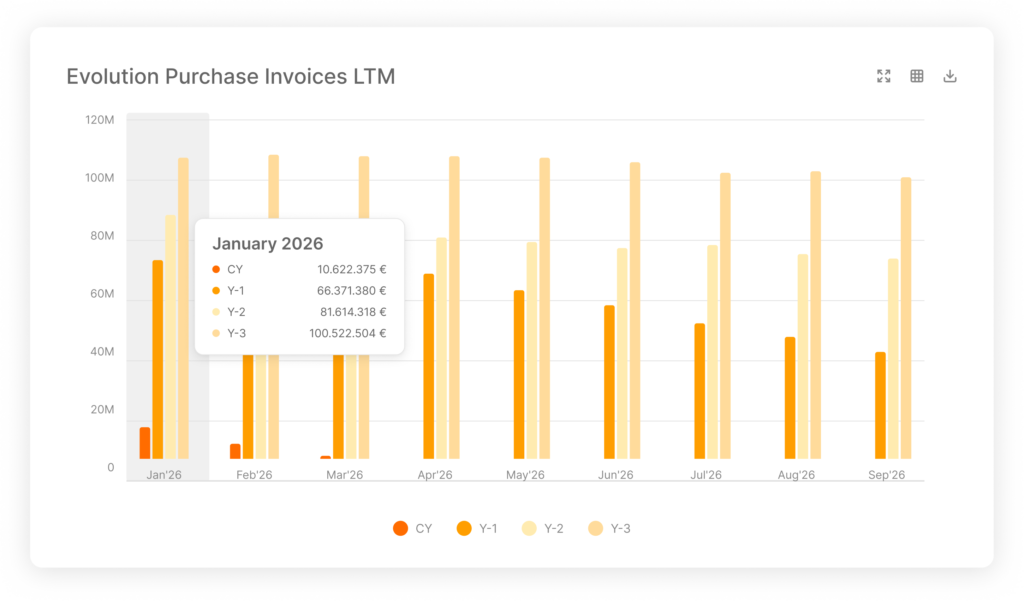The image size is (1024, 601).
Task: Expand chart to fullscreen view
Action: (884, 76)
